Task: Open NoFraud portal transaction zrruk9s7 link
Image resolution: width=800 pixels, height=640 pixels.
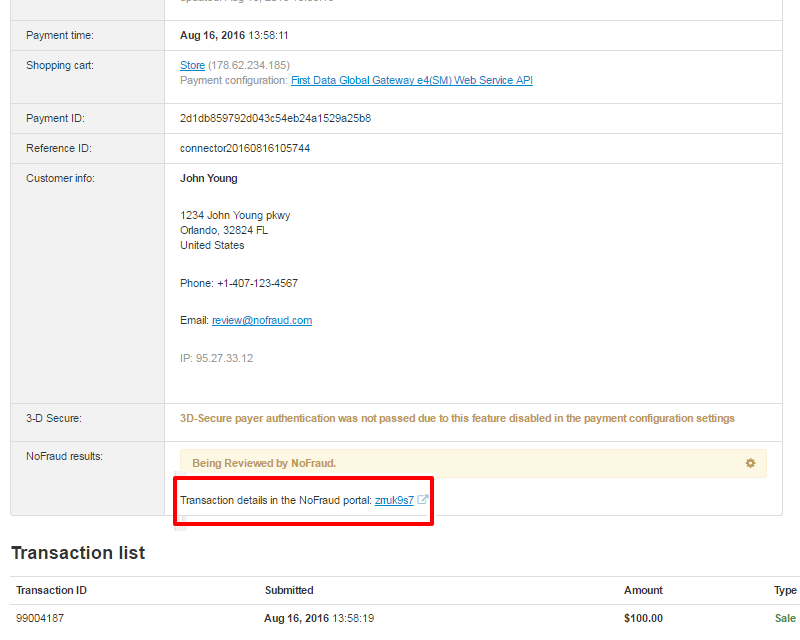Action: point(394,500)
